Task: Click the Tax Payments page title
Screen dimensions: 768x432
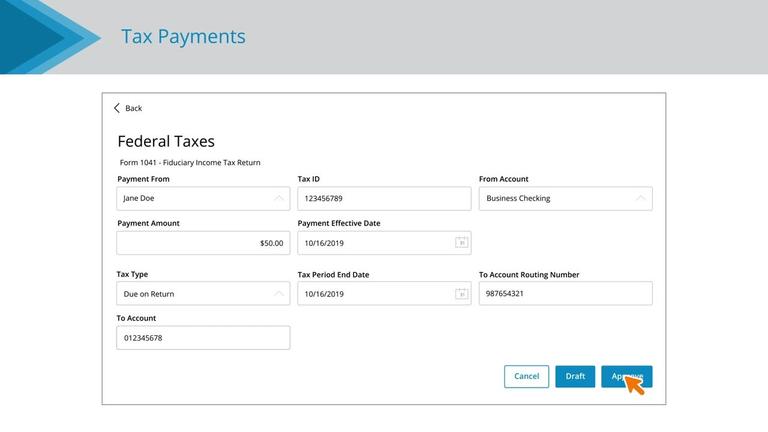Action: tap(183, 37)
